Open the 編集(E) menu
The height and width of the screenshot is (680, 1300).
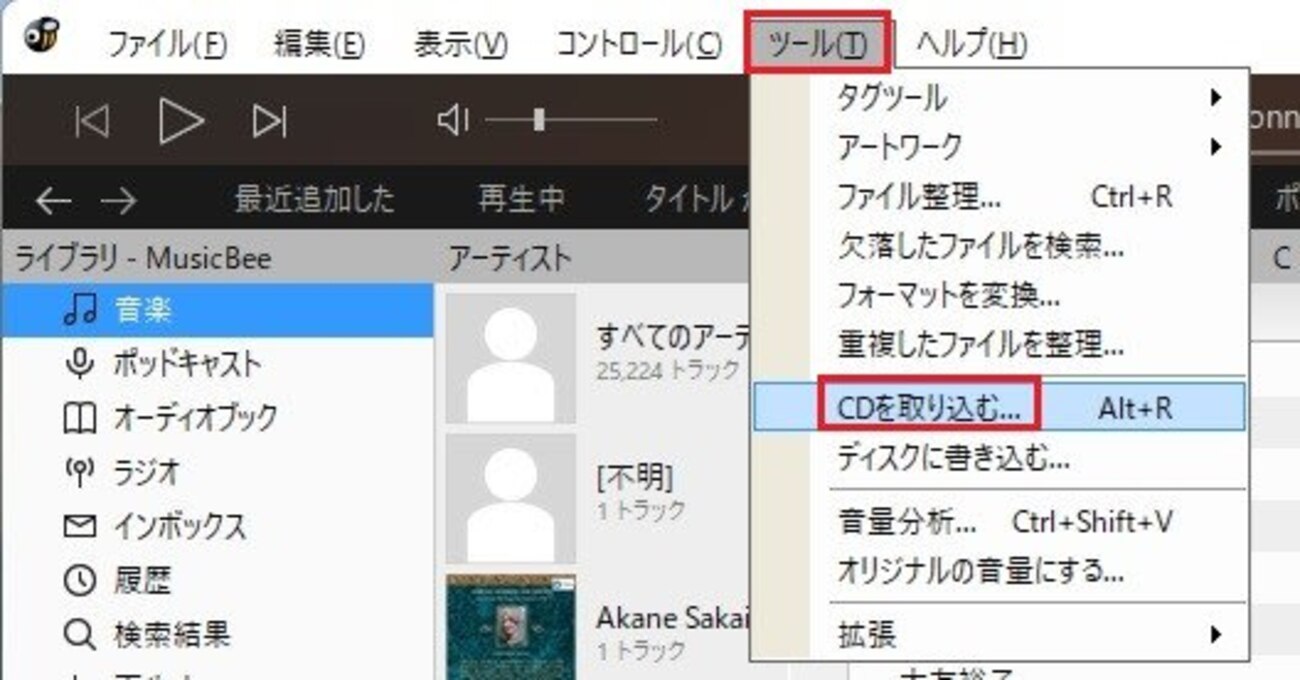pos(319,44)
